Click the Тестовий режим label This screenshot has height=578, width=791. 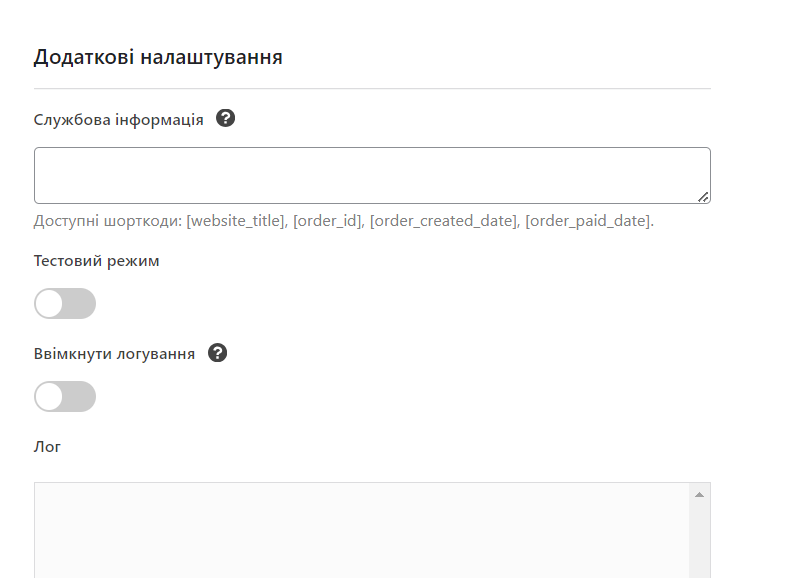pyautogui.click(x=96, y=261)
